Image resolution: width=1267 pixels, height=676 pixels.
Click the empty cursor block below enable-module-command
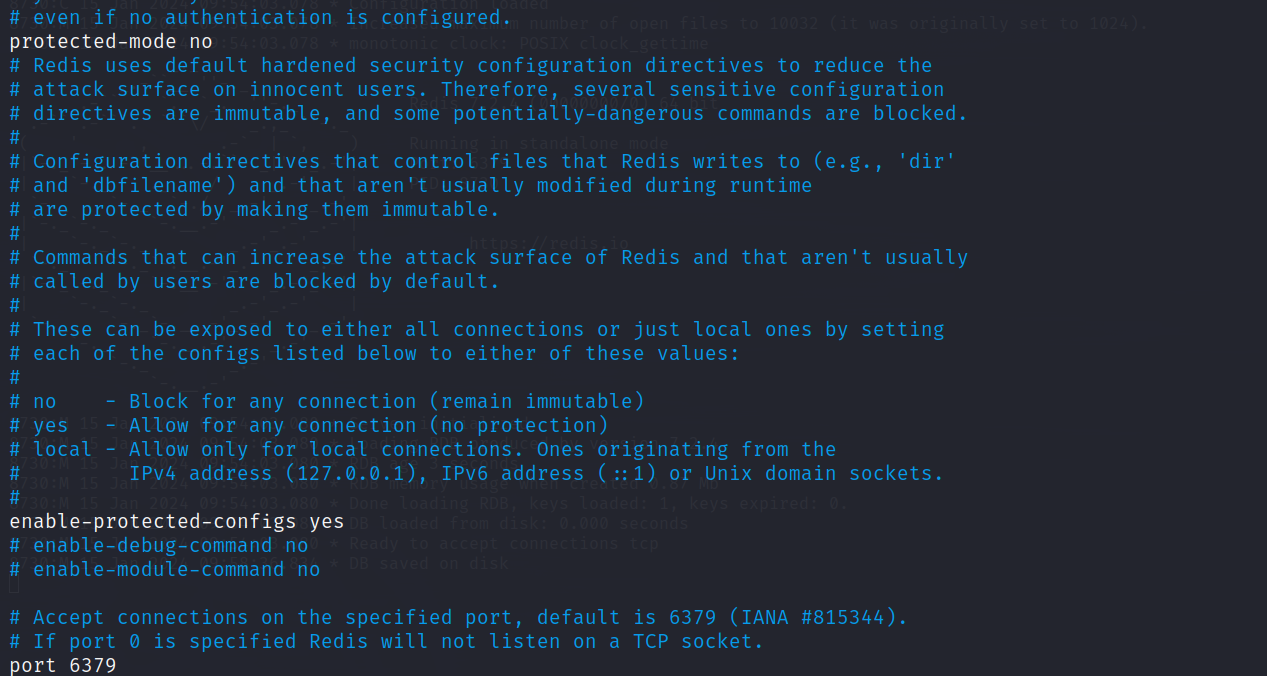(x=14, y=586)
